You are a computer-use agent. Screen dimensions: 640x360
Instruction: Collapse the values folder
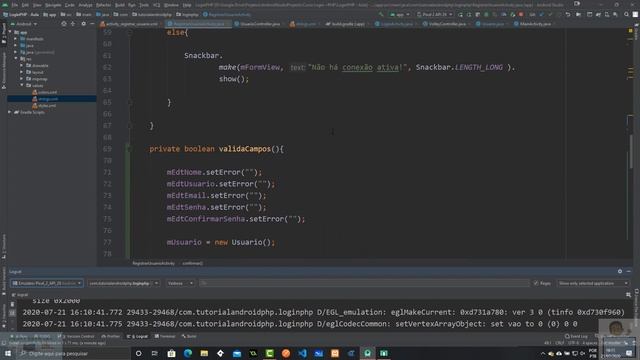22,85
